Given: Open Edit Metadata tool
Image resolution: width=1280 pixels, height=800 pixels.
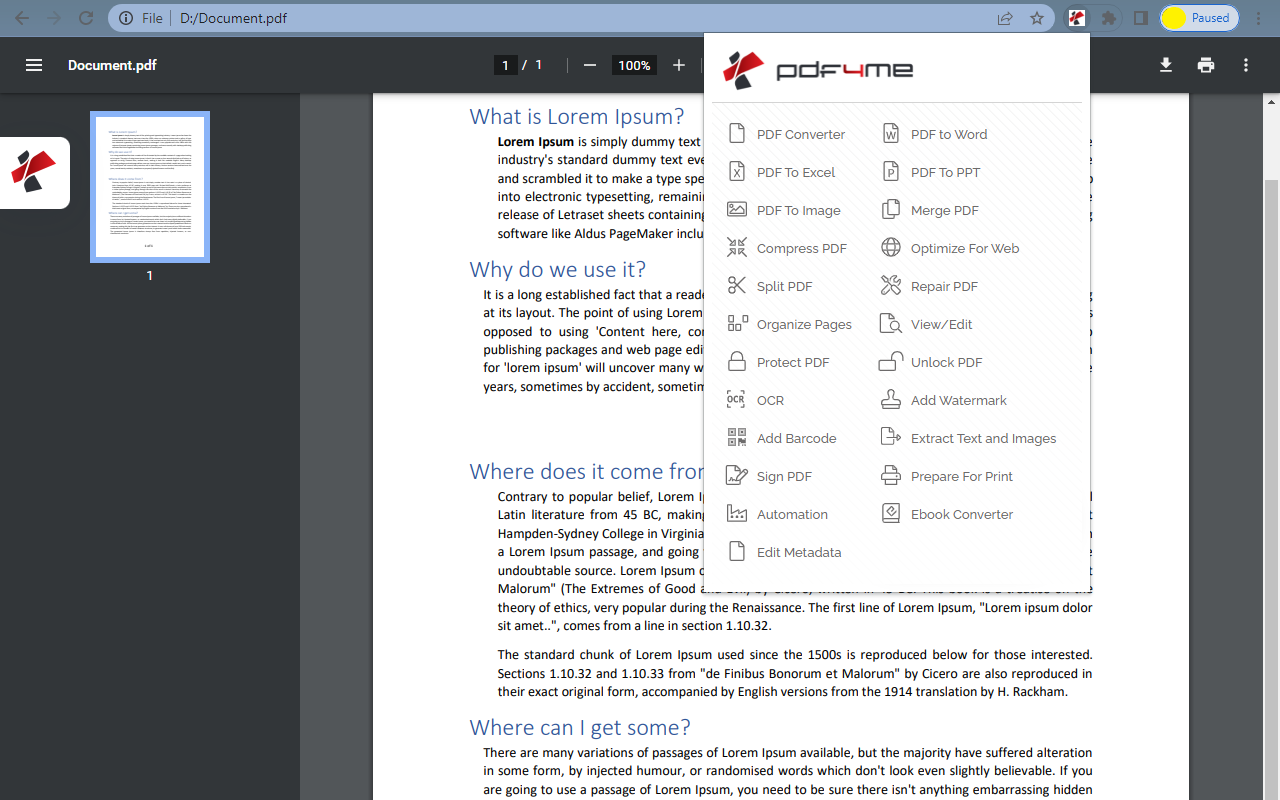Looking at the screenshot, I should point(785,552).
